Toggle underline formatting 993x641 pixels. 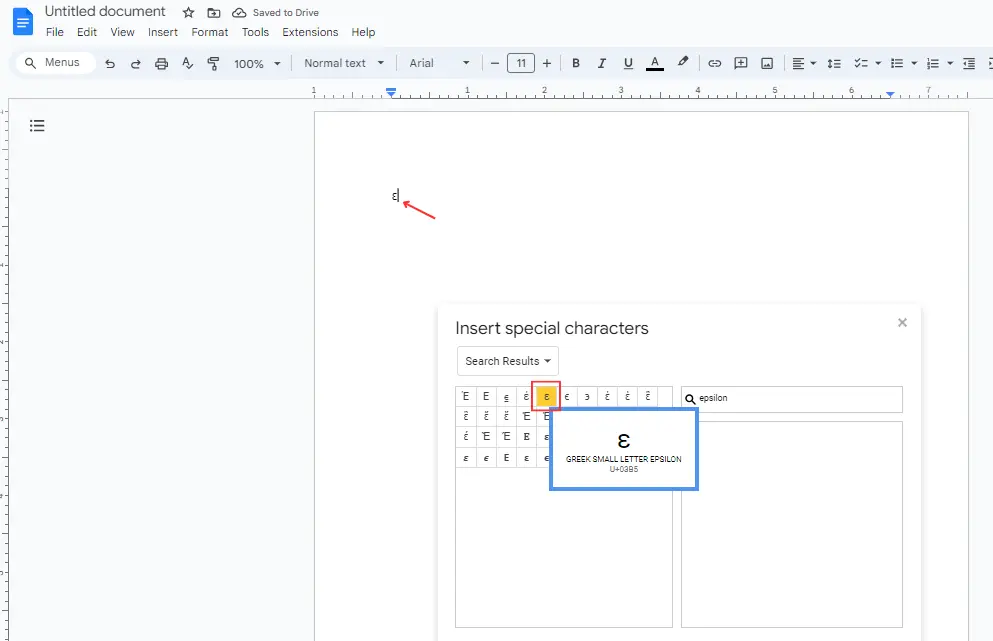(x=628, y=63)
